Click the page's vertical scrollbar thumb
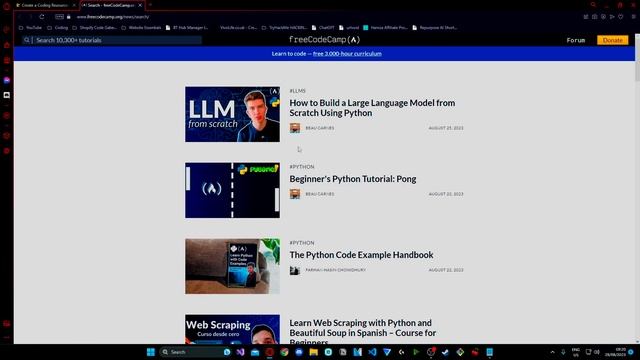The width and height of the screenshot is (640, 360). [637, 70]
